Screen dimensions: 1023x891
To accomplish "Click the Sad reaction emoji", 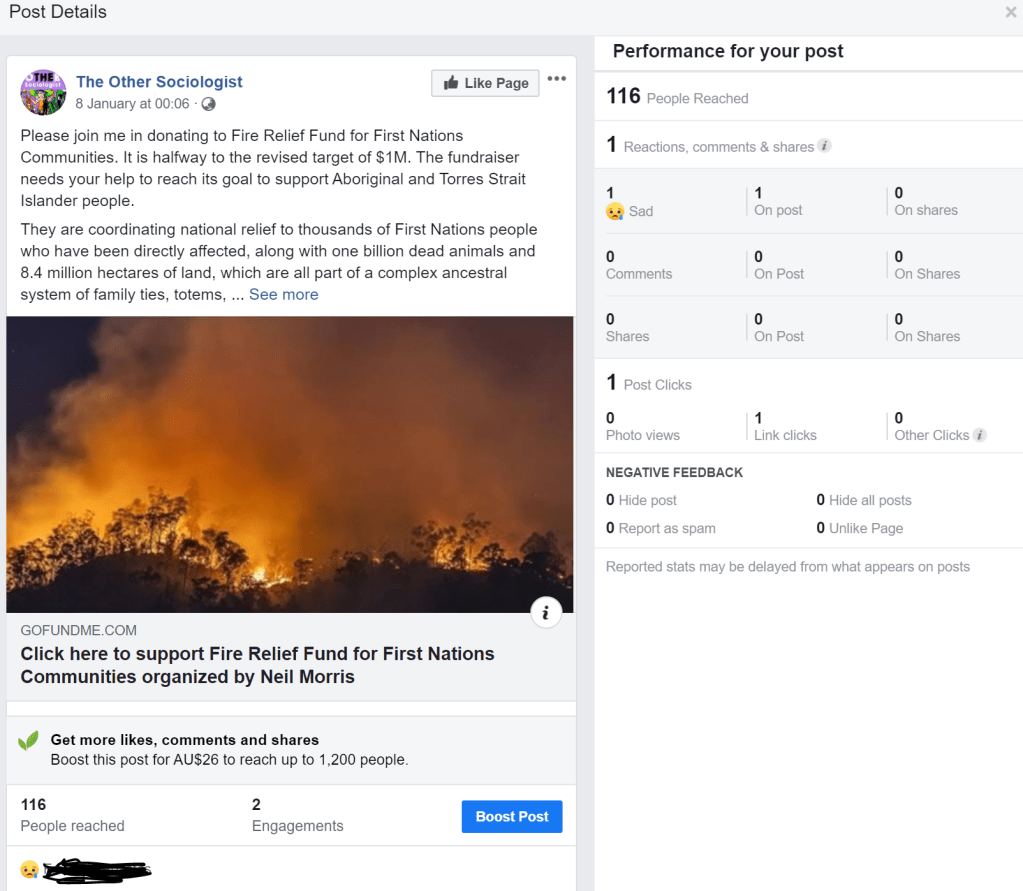I will point(617,211).
